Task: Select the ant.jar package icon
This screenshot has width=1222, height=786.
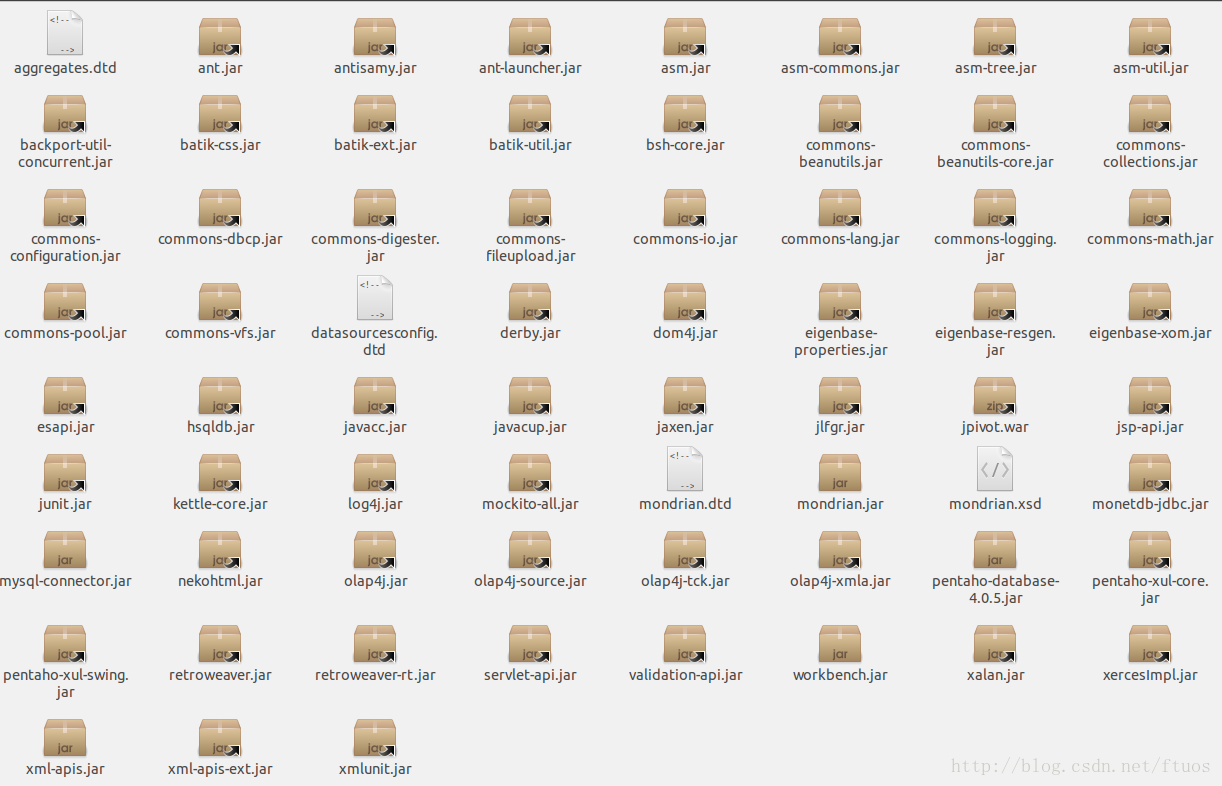Action: 220,37
